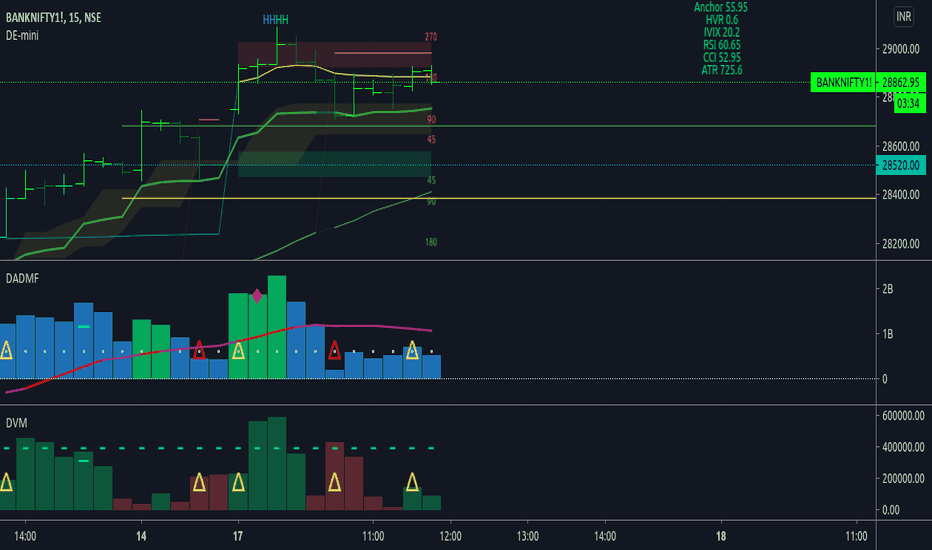932x550 pixels.
Task: Click the HVR 0.6 stat text
Action: [x=722, y=20]
